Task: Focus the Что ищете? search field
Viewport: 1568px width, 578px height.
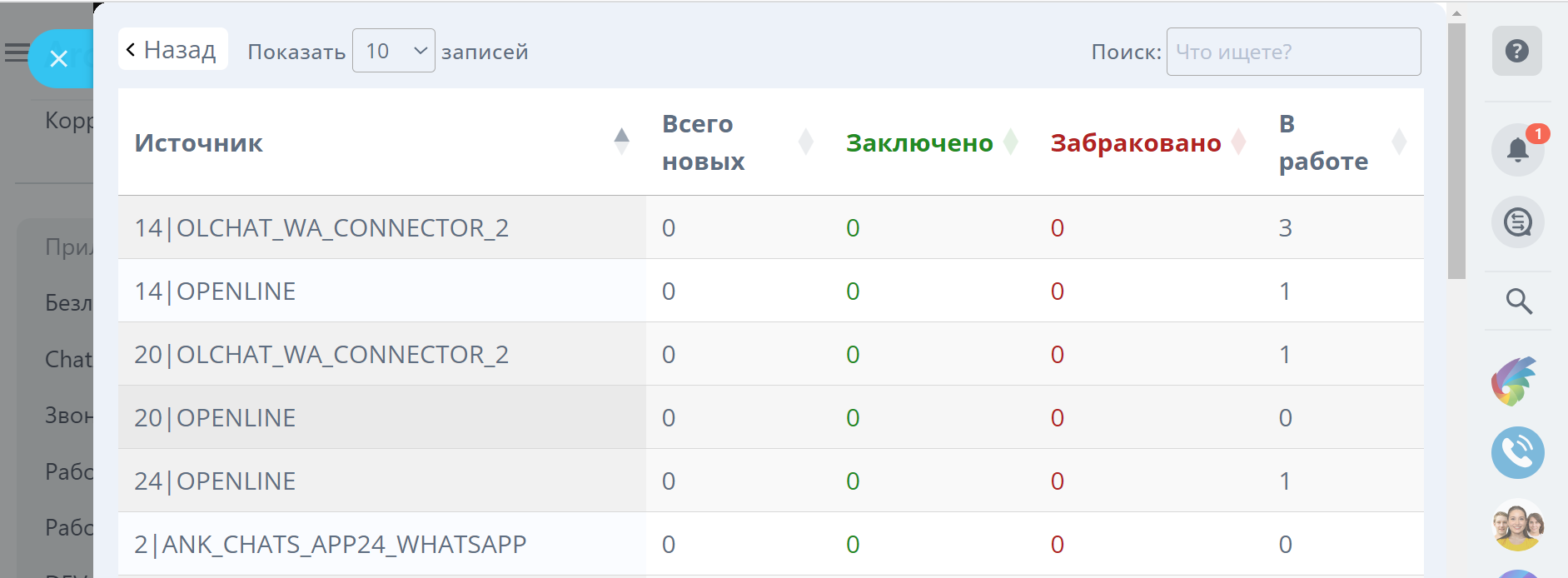Action: point(1293,52)
